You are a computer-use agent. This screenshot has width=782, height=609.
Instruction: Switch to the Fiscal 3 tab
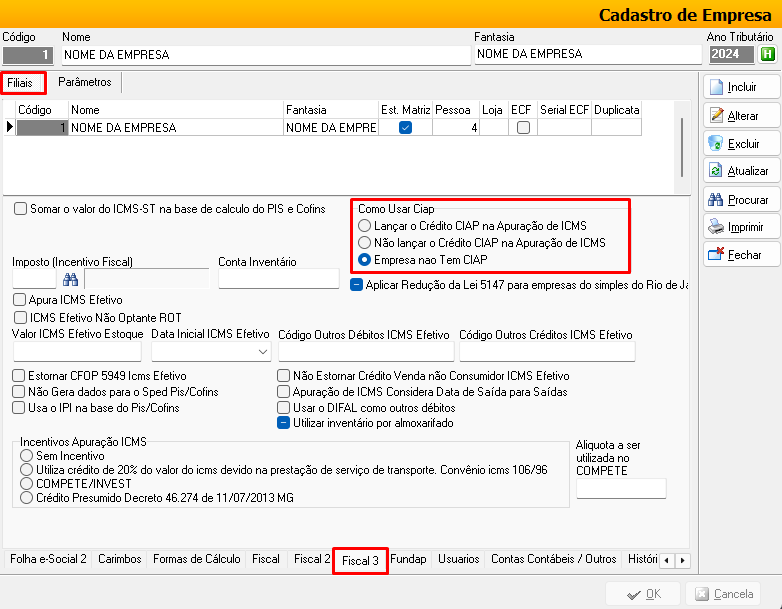[360, 561]
